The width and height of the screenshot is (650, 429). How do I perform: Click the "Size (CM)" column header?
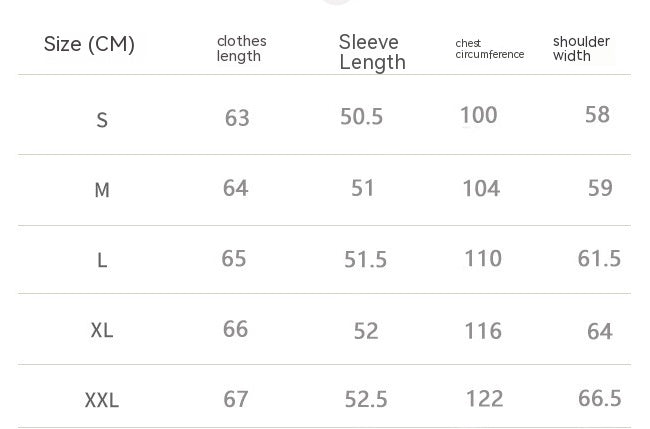pos(89,45)
